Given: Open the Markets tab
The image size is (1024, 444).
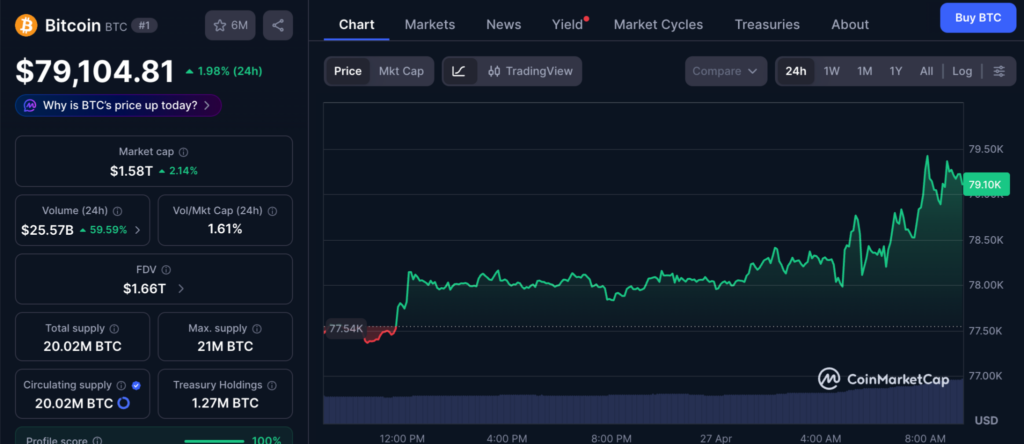Looking at the screenshot, I should pyautogui.click(x=429, y=24).
